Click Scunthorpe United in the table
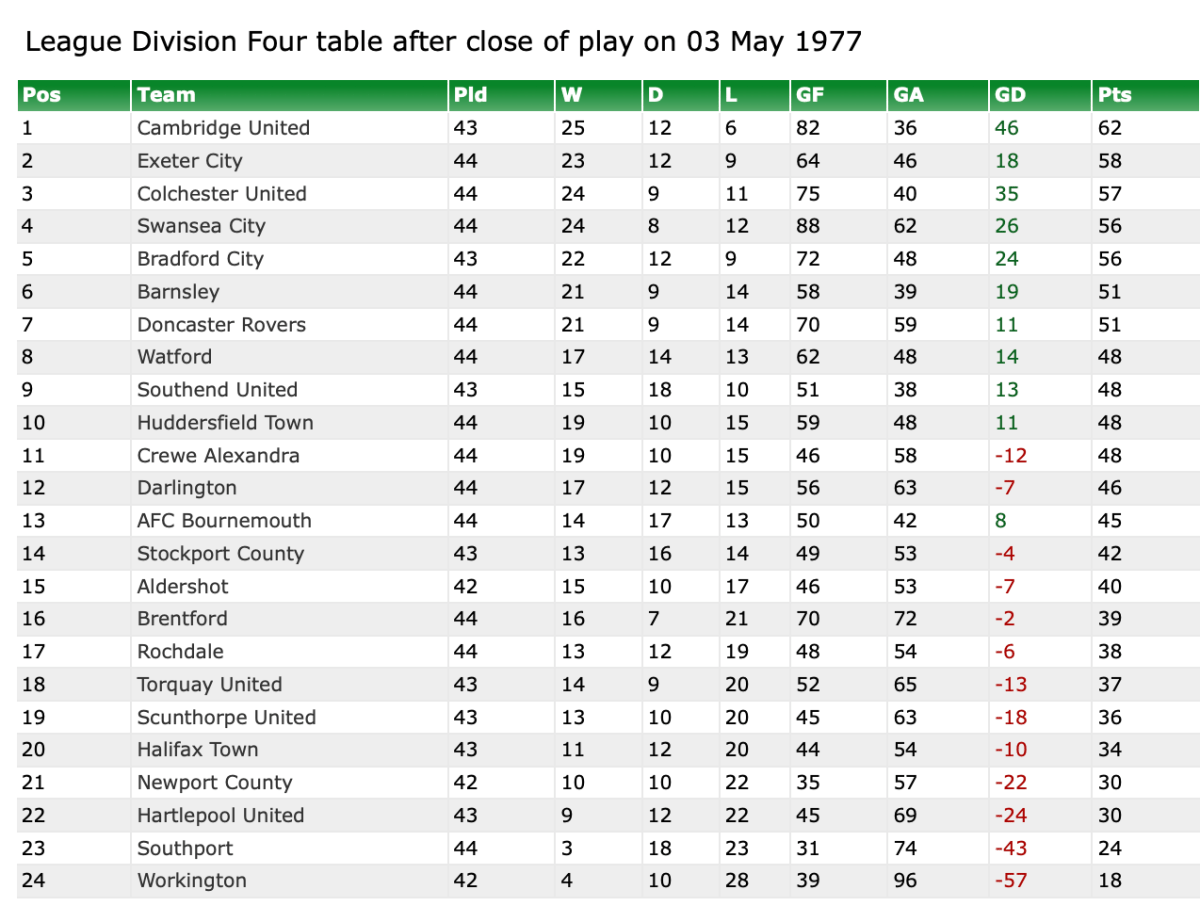Screen dimensions: 1200x906 point(226,717)
